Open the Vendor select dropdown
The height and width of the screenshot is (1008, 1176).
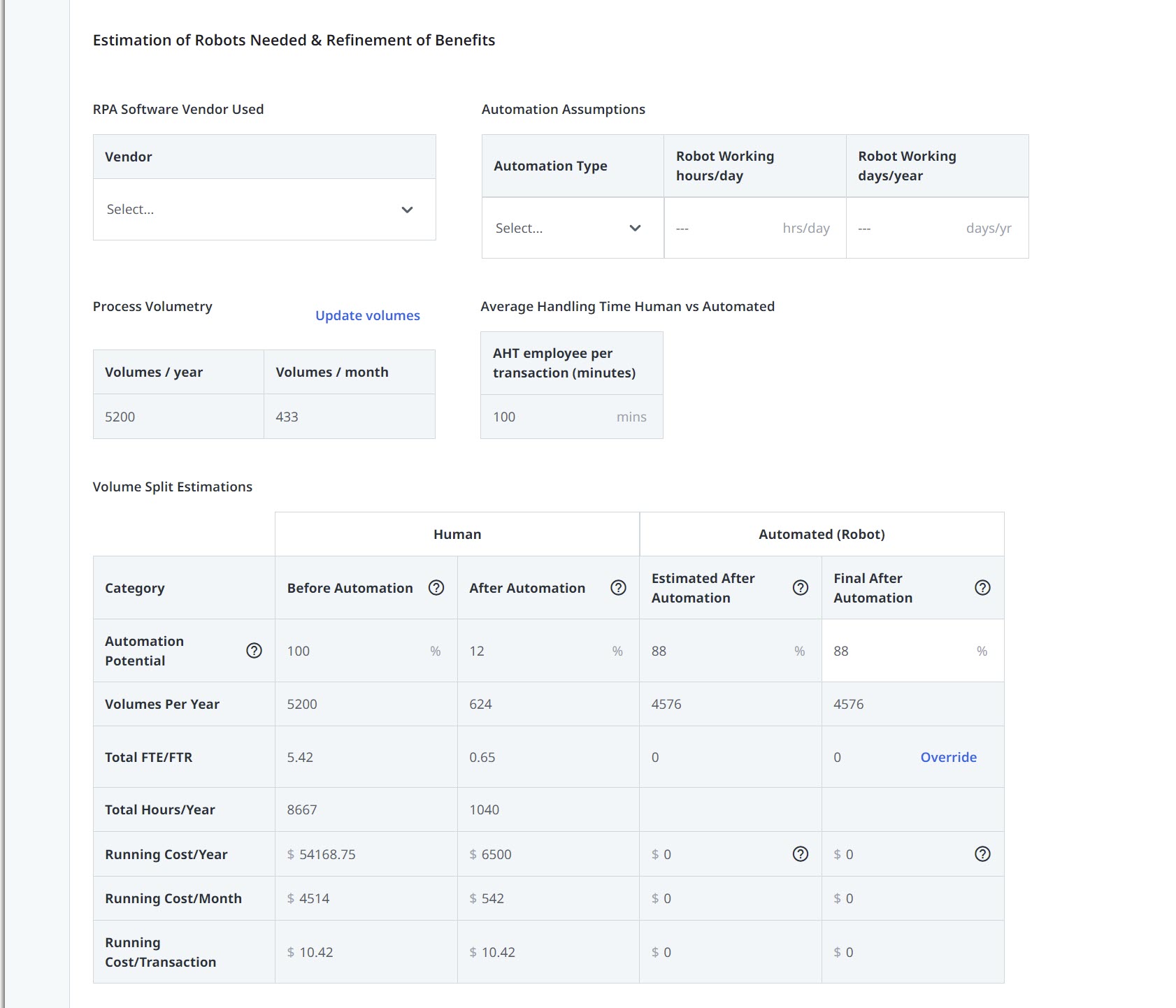coord(264,210)
